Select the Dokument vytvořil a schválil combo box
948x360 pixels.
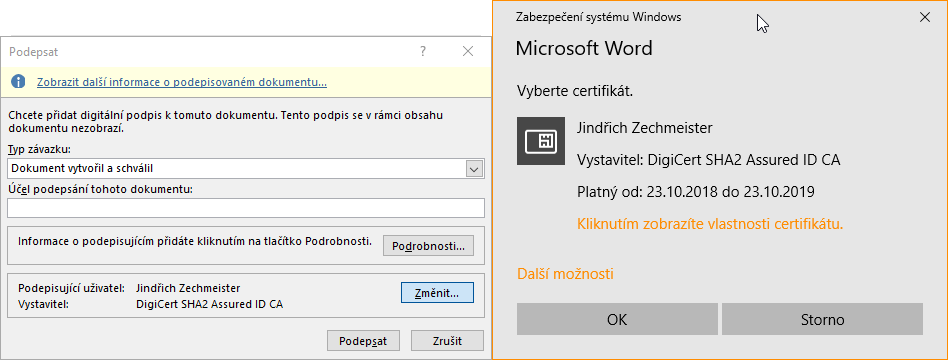click(x=246, y=169)
